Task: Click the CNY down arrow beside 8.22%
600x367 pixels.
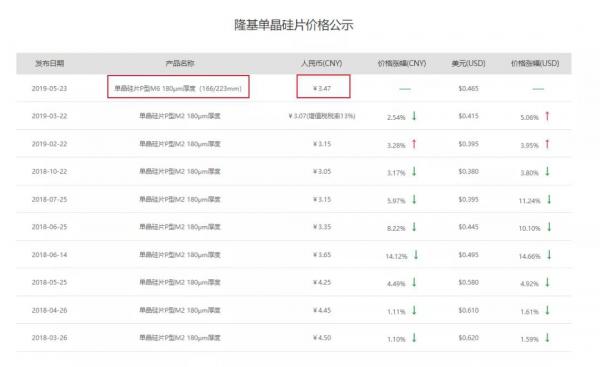Action: click(x=414, y=227)
